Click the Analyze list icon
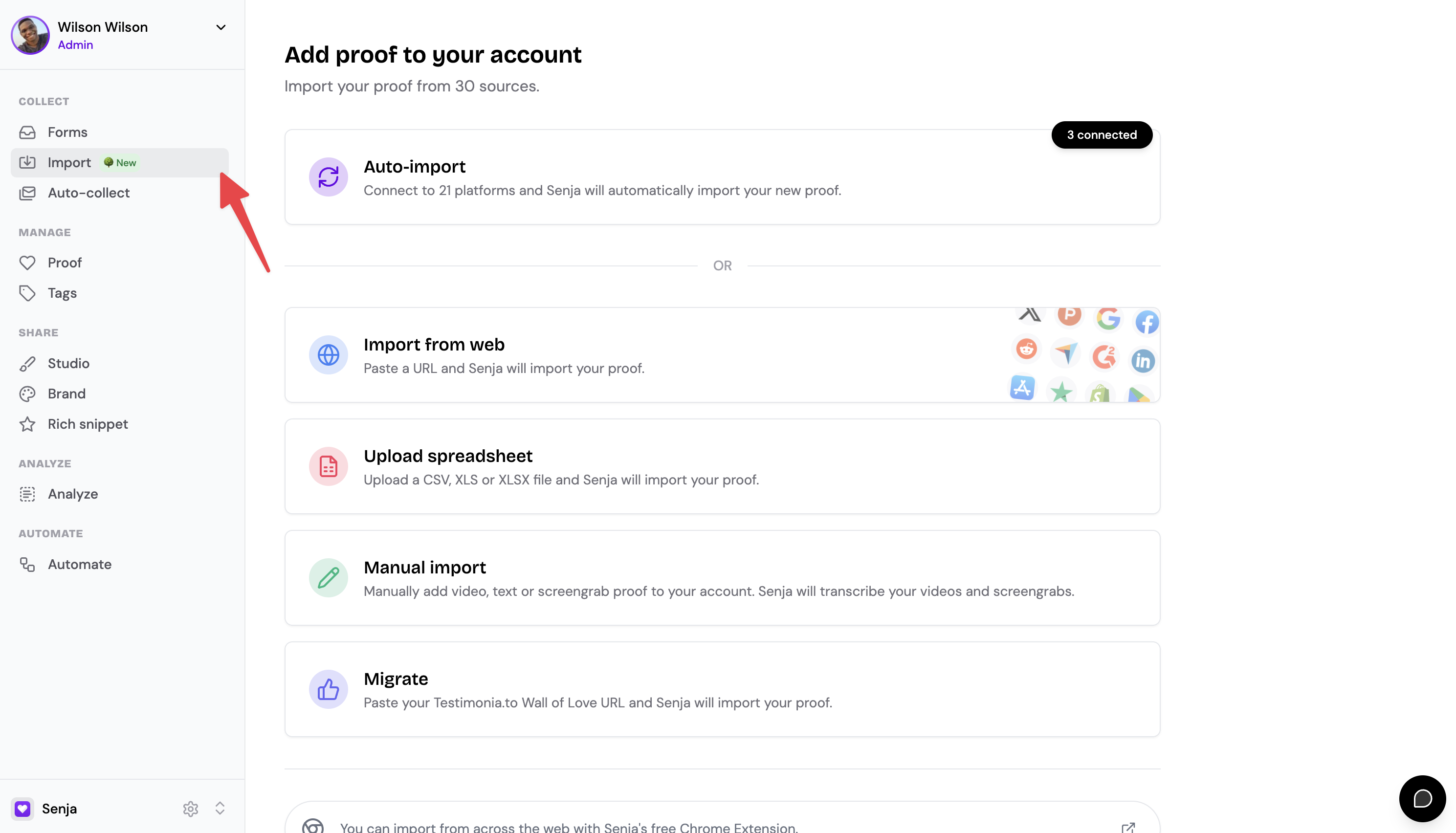Viewport: 1456px width, 833px height. (x=27, y=494)
